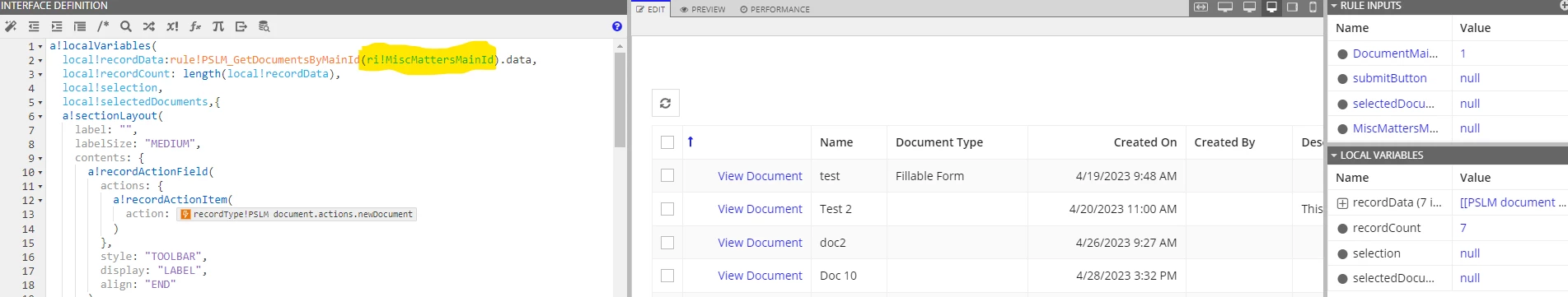
Task: Click the outdent icon in the editor toolbar
Action: coord(34,26)
